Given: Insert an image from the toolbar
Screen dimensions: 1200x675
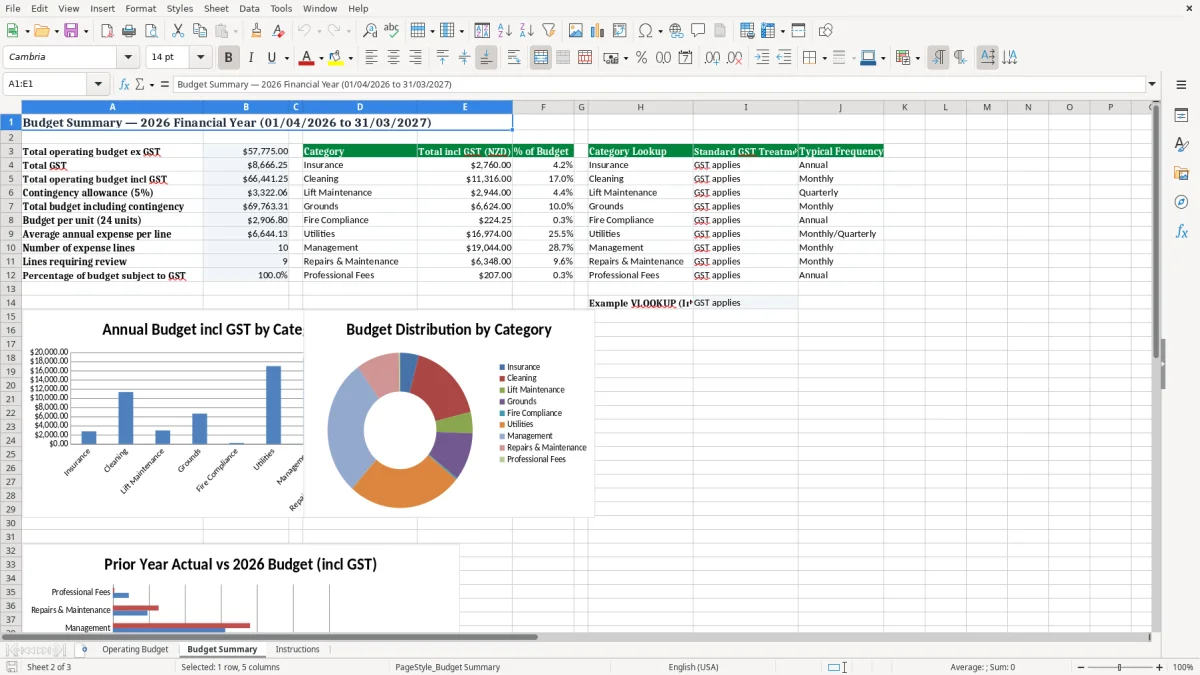Looking at the screenshot, I should click(x=576, y=31).
